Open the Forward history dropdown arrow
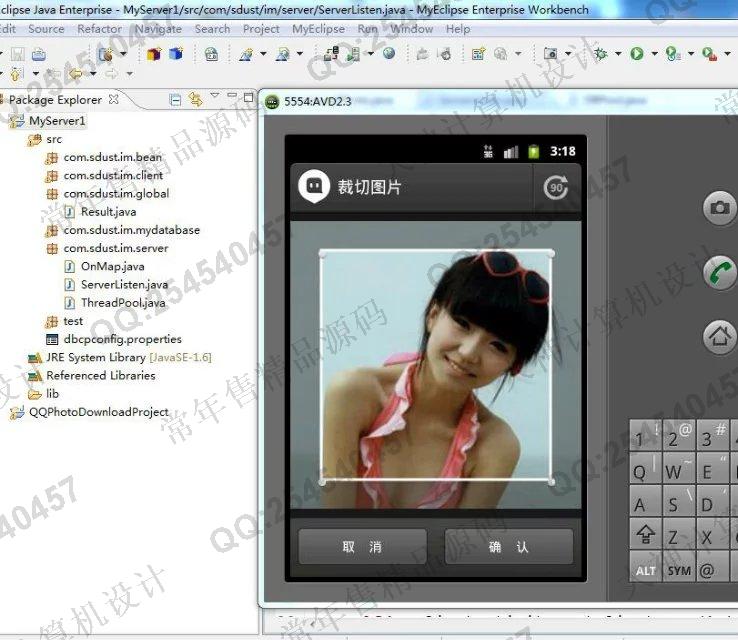 point(129,74)
